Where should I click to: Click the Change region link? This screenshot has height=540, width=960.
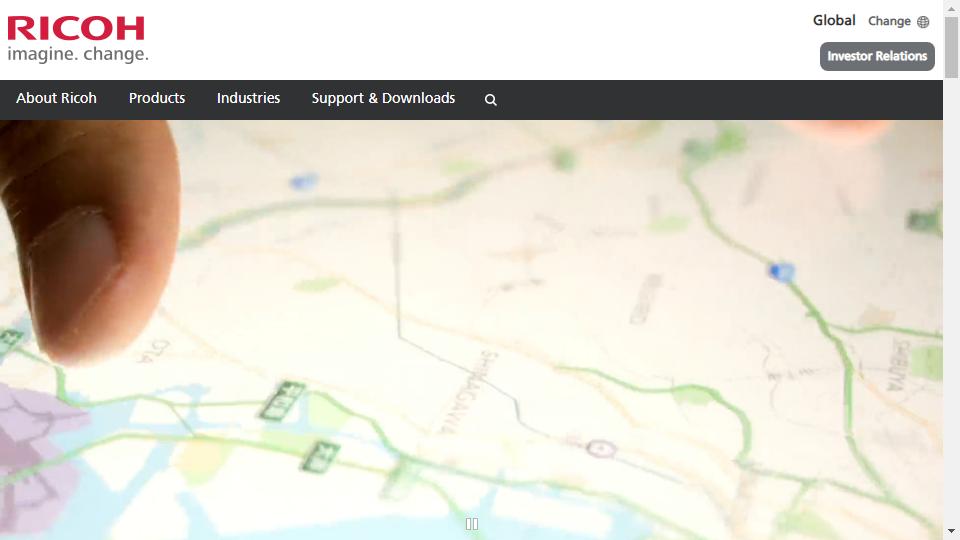tap(889, 21)
